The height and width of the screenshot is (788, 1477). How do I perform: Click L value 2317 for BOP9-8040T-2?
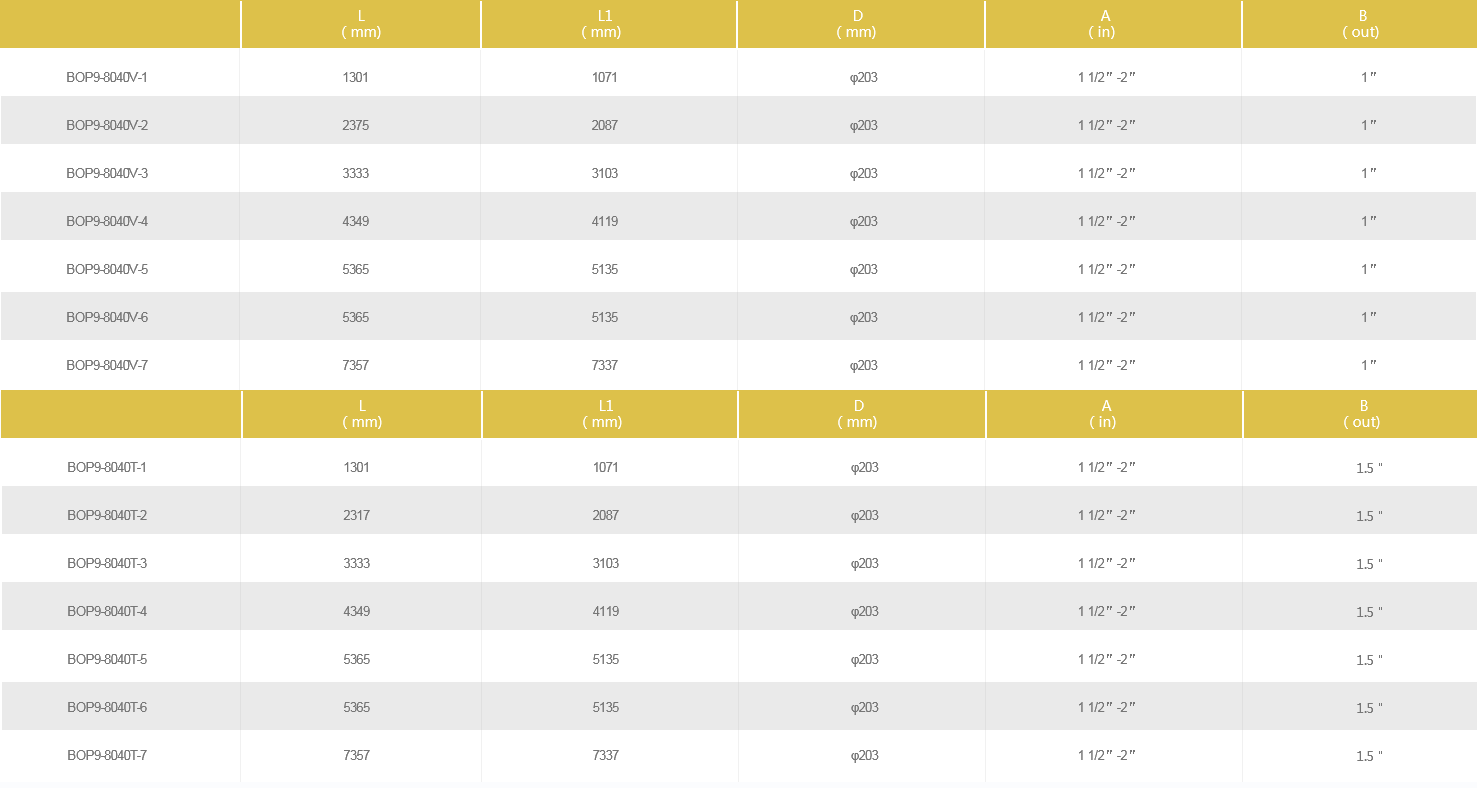(357, 516)
